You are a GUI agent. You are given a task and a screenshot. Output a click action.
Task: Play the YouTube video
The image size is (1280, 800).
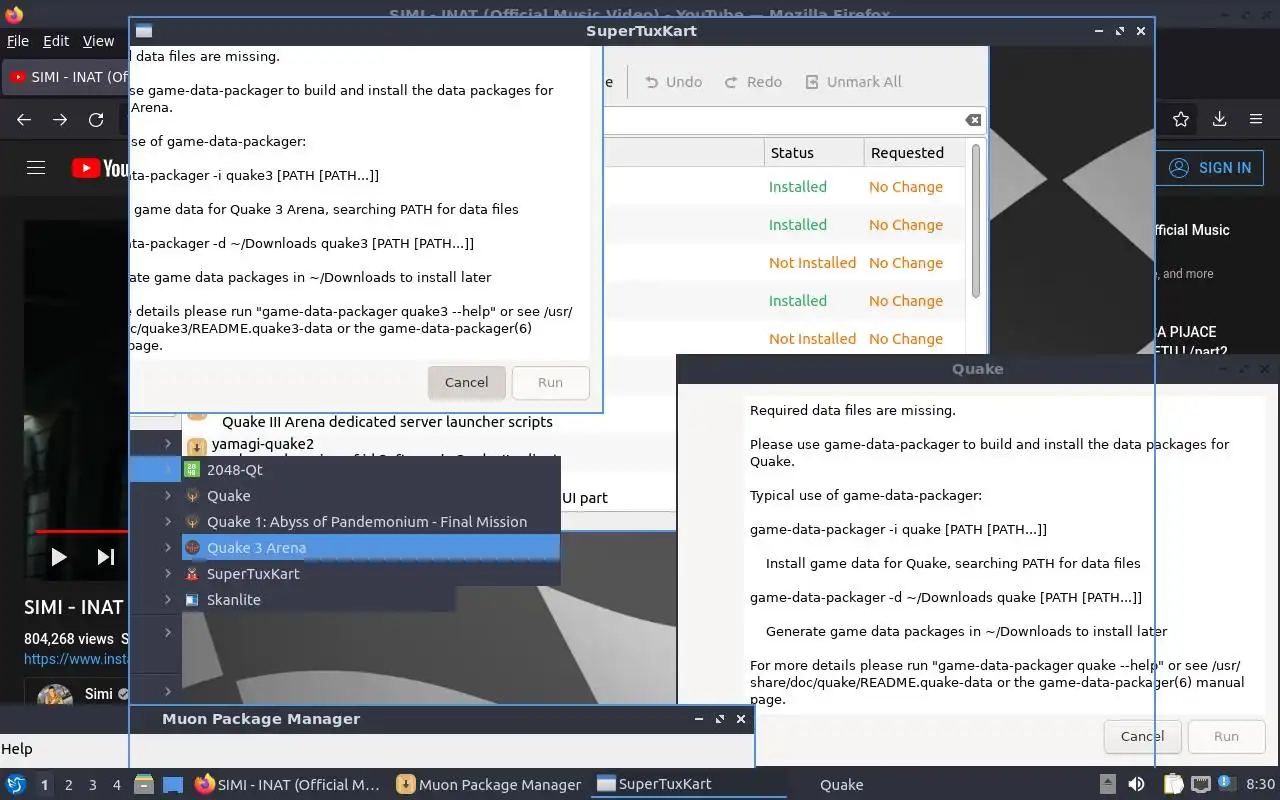[59, 557]
